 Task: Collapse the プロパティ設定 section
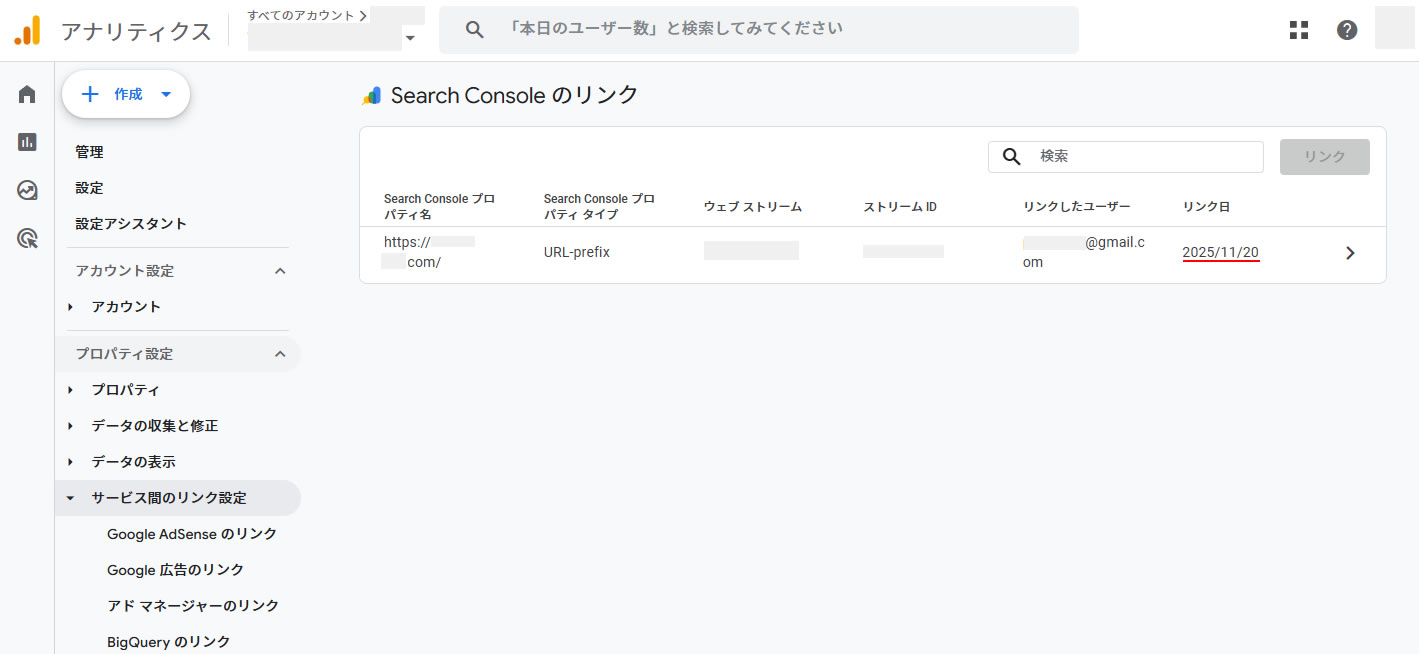(x=281, y=353)
